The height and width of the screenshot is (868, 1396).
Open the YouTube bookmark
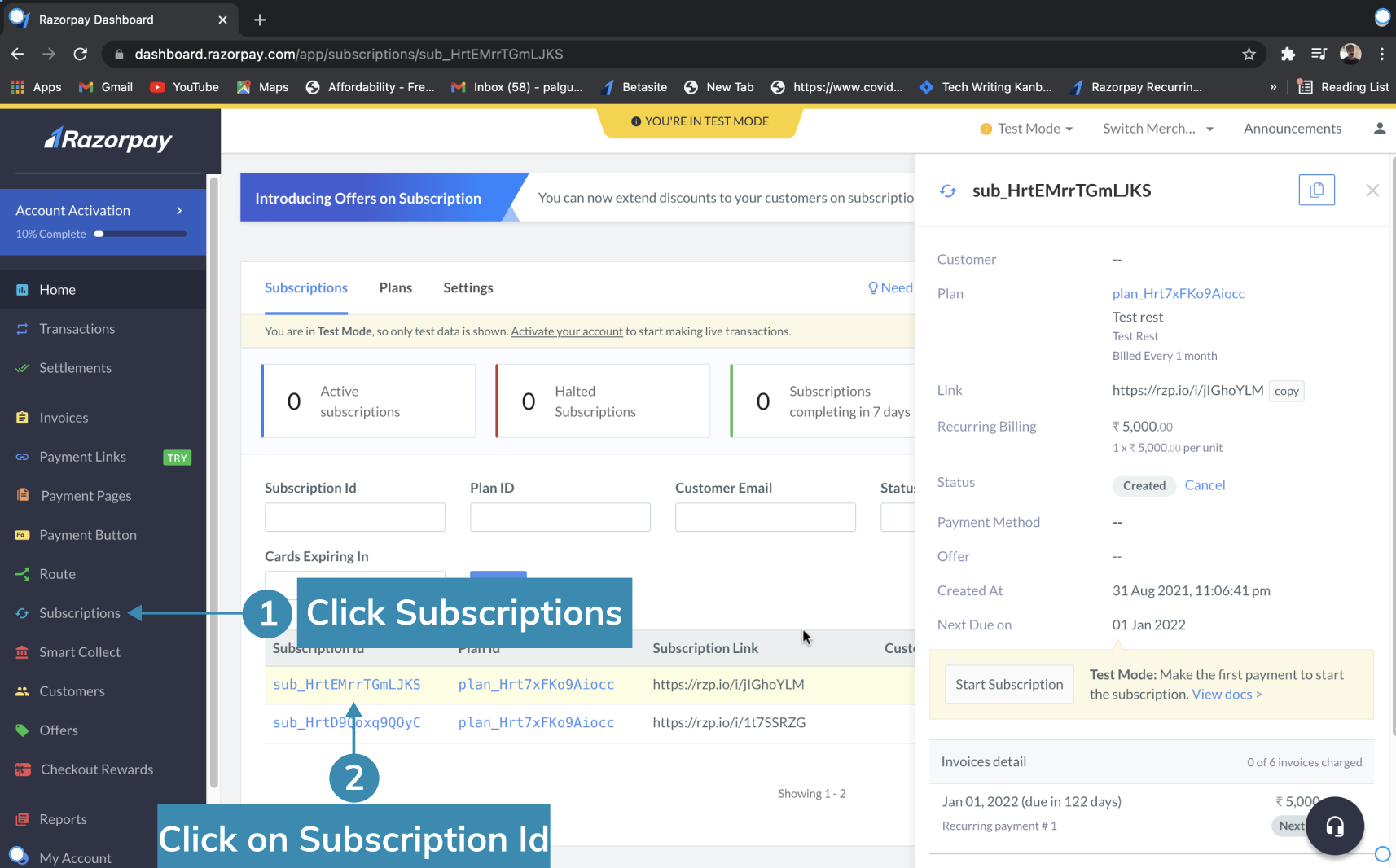[185, 87]
